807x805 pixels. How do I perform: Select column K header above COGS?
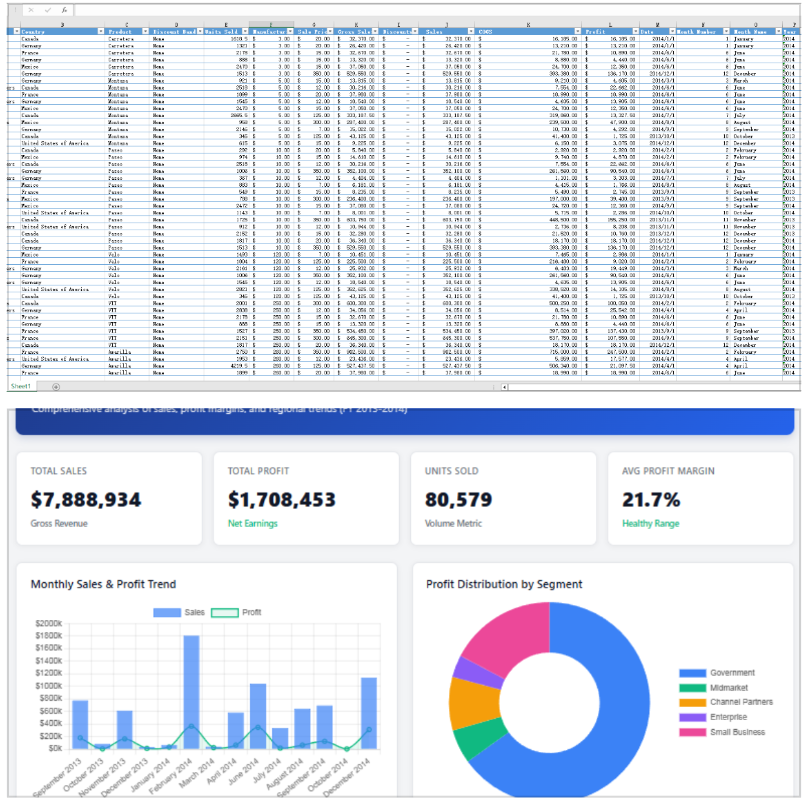click(x=528, y=25)
